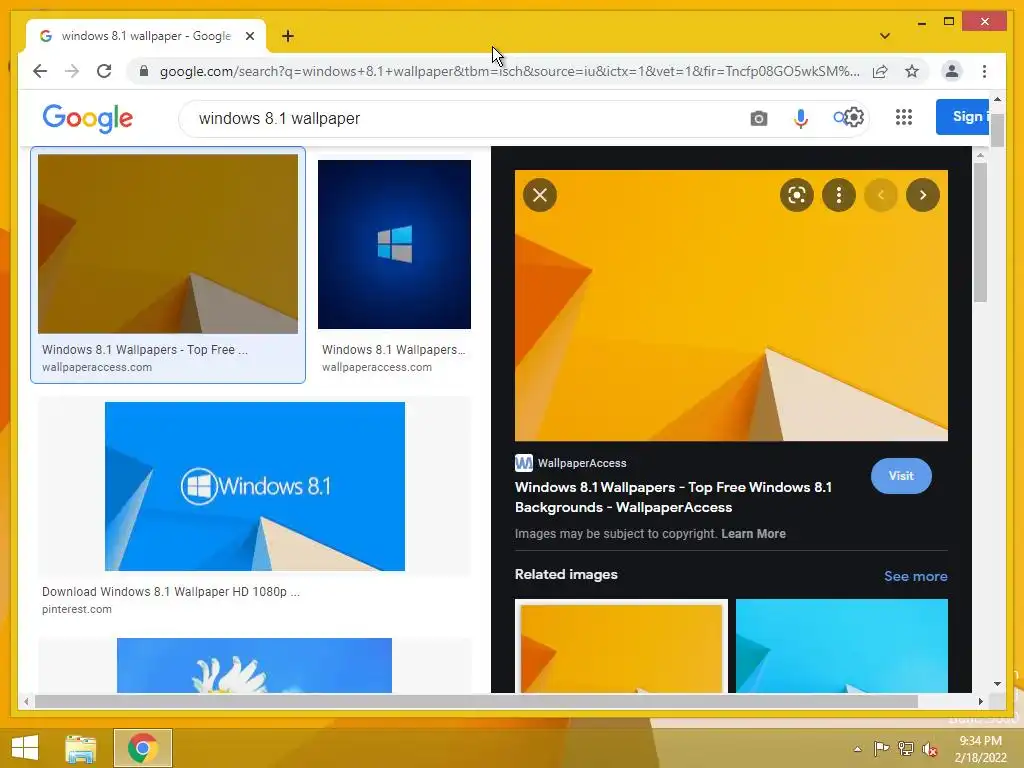The image size is (1024, 768).
Task: Start voice search with microphone
Action: tap(801, 118)
